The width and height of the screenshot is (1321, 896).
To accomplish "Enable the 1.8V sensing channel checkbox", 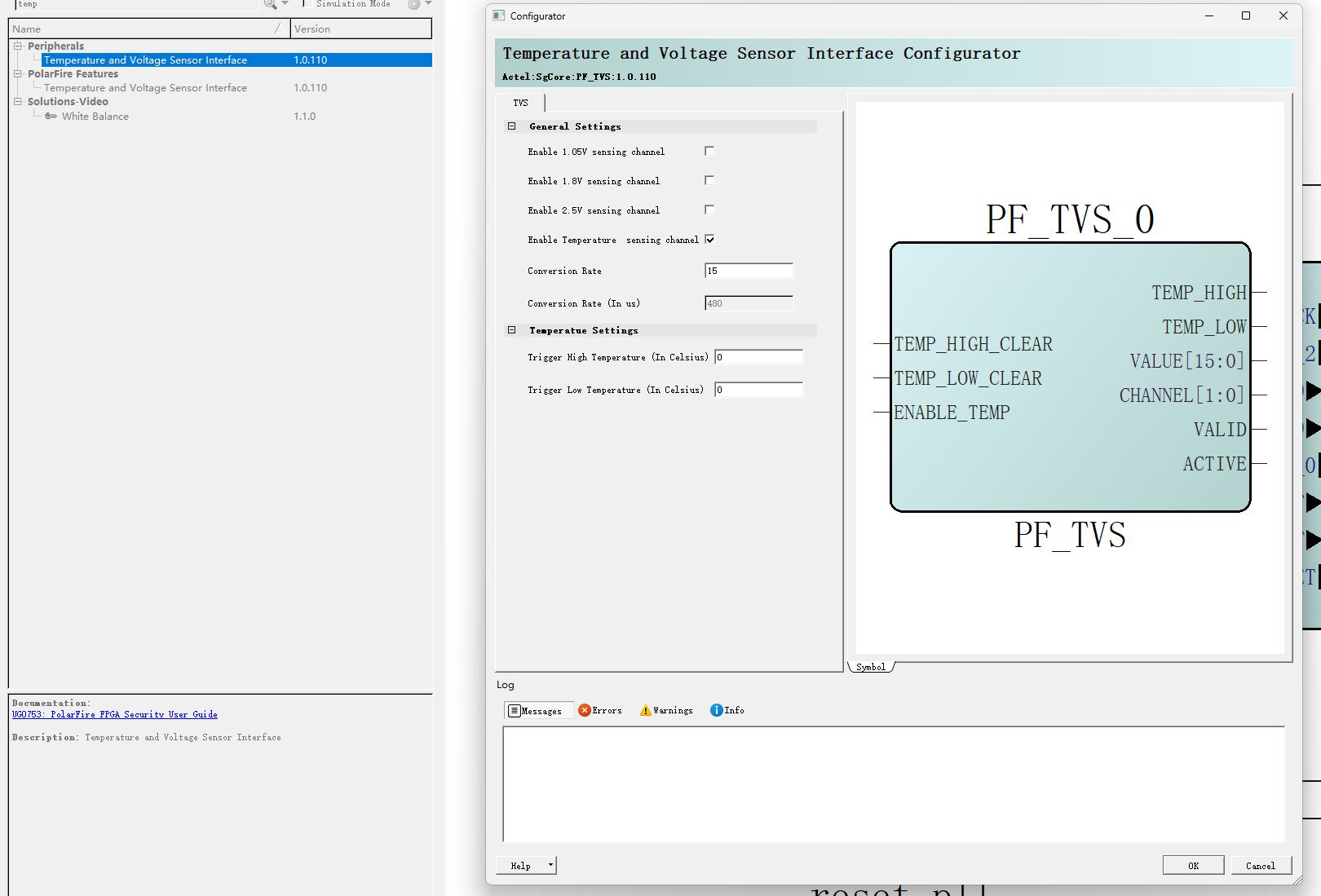I will 709,180.
